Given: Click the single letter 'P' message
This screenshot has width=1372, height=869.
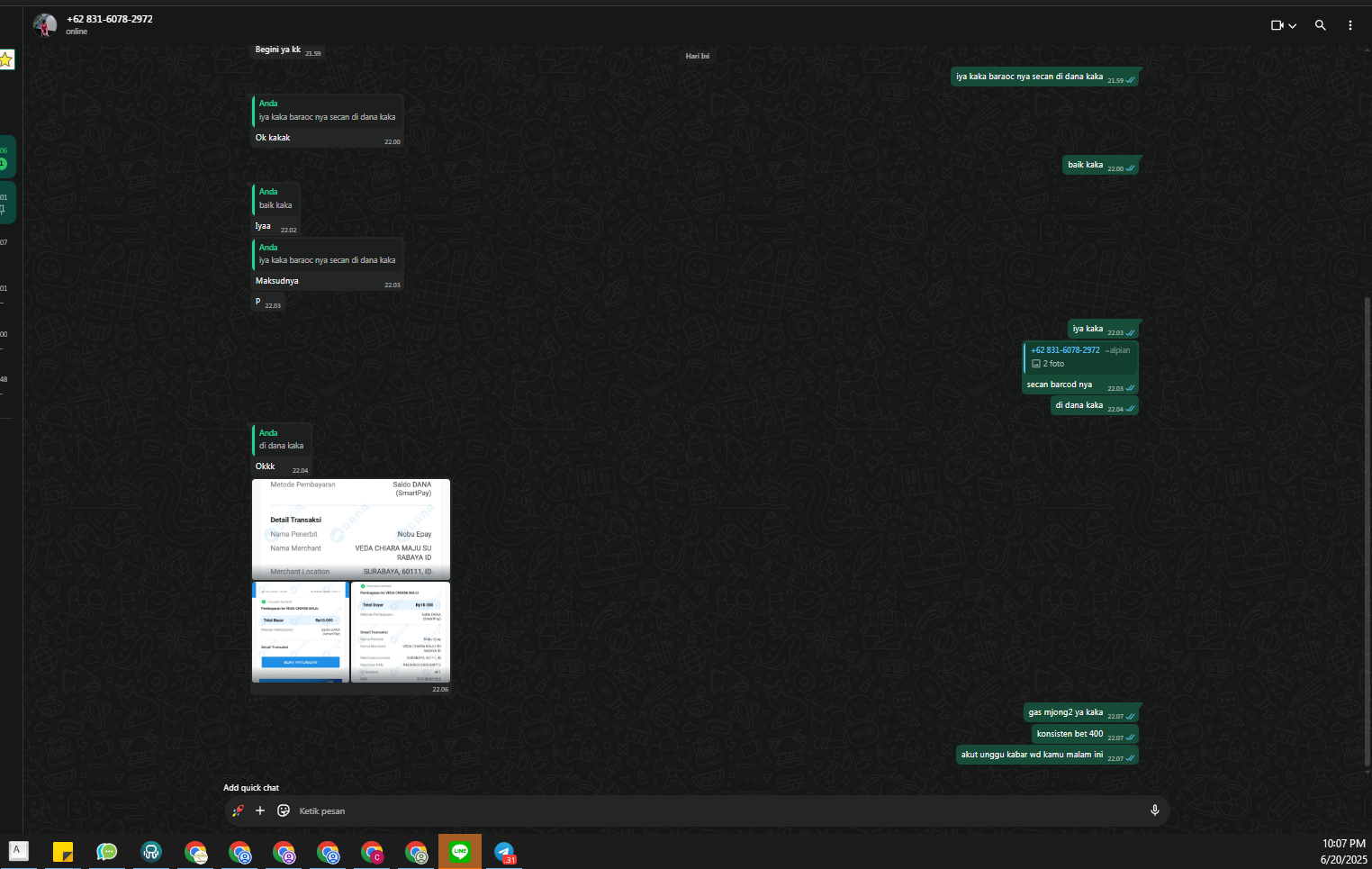Looking at the screenshot, I should point(258,302).
